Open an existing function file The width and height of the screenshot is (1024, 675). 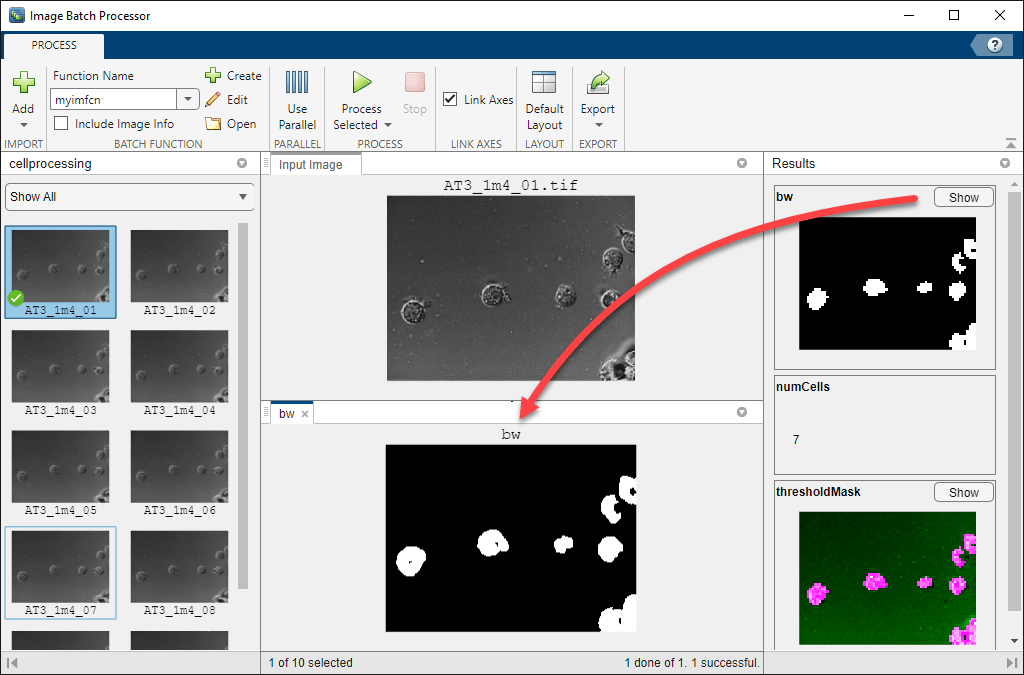click(231, 124)
